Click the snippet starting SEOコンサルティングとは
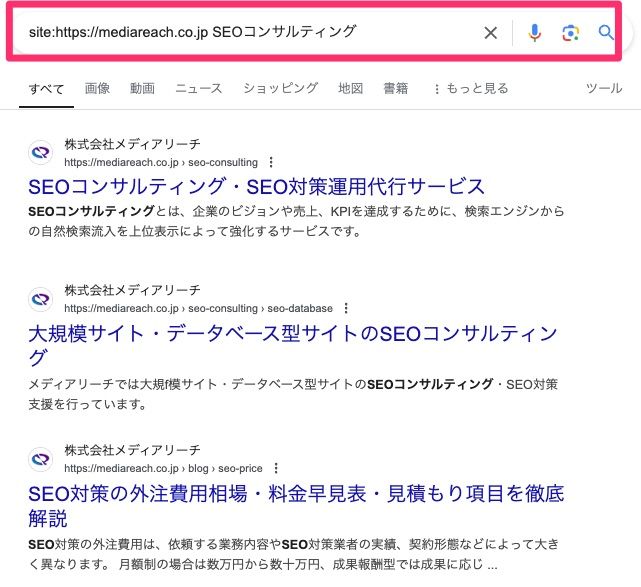 [x=296, y=221]
